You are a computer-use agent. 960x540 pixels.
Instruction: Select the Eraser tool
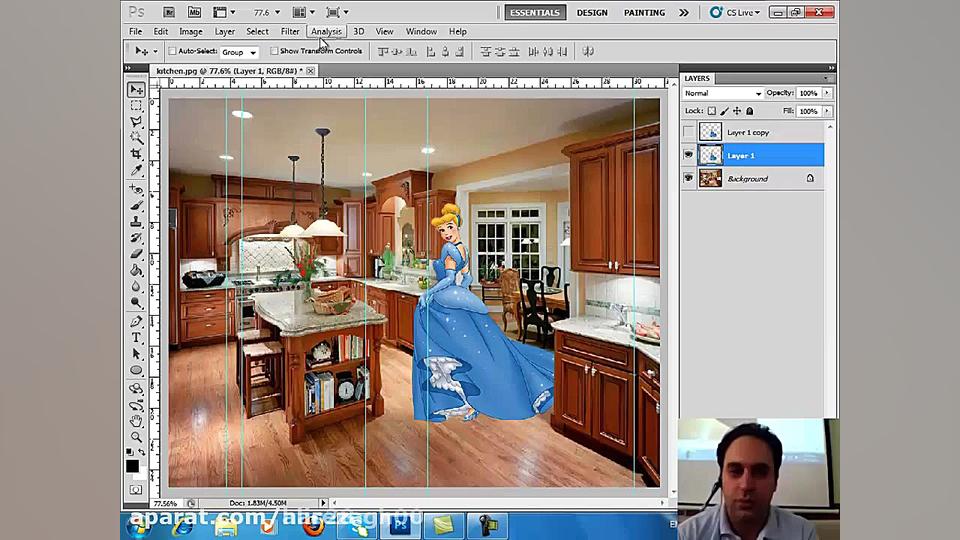pyautogui.click(x=136, y=253)
